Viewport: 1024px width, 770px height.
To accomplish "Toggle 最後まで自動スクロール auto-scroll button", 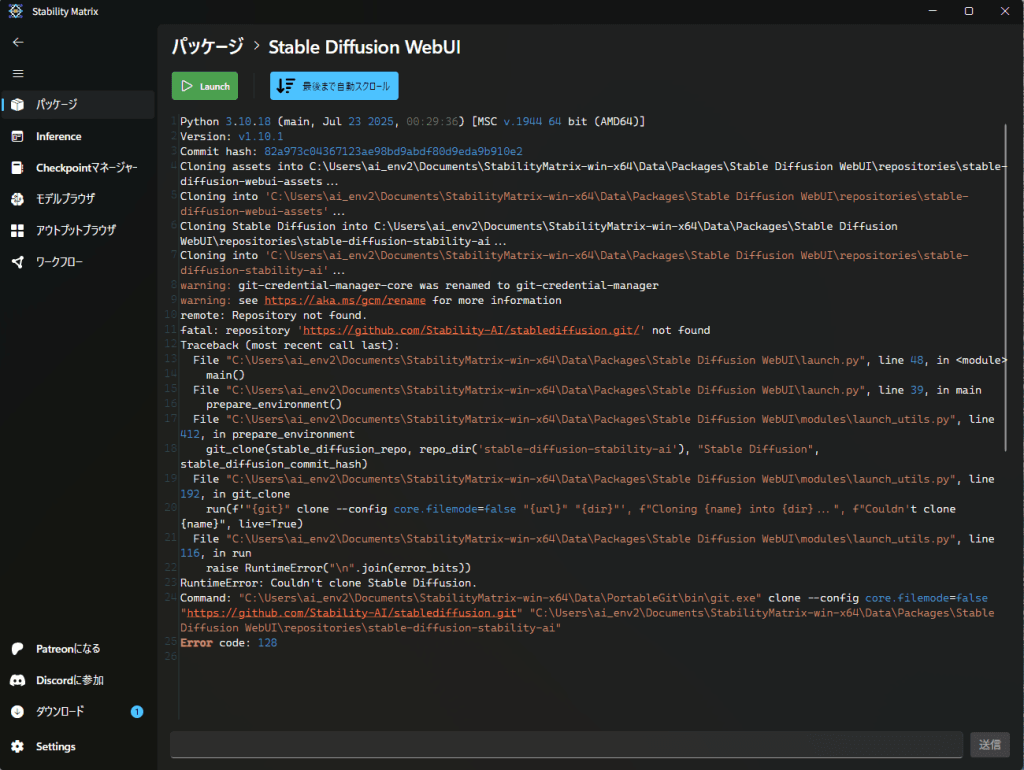I will pyautogui.click(x=334, y=86).
